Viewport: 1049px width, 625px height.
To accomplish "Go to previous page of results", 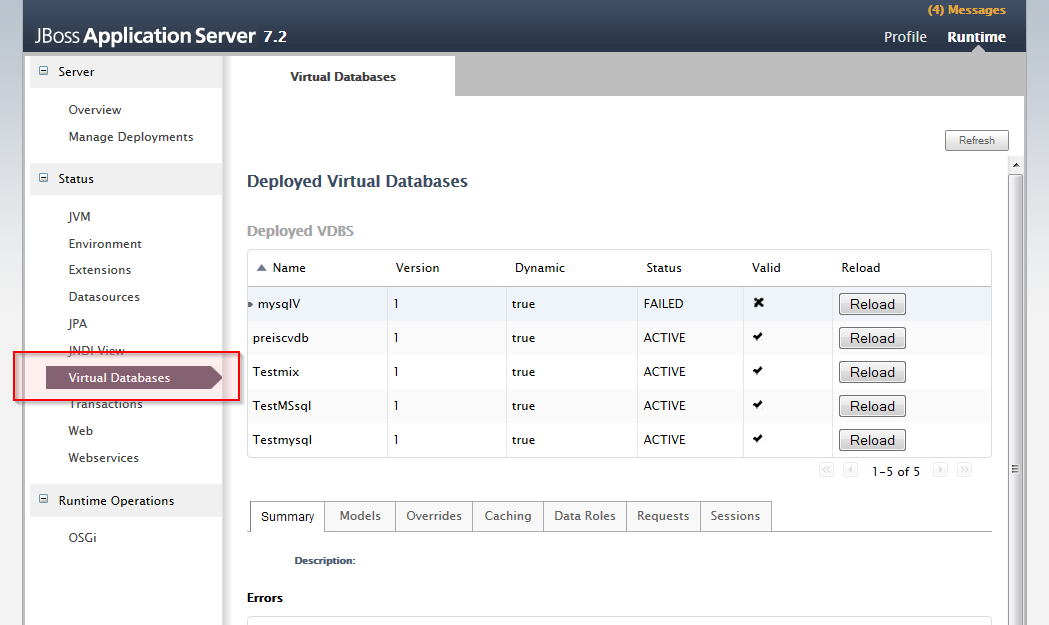I will tap(850, 470).
